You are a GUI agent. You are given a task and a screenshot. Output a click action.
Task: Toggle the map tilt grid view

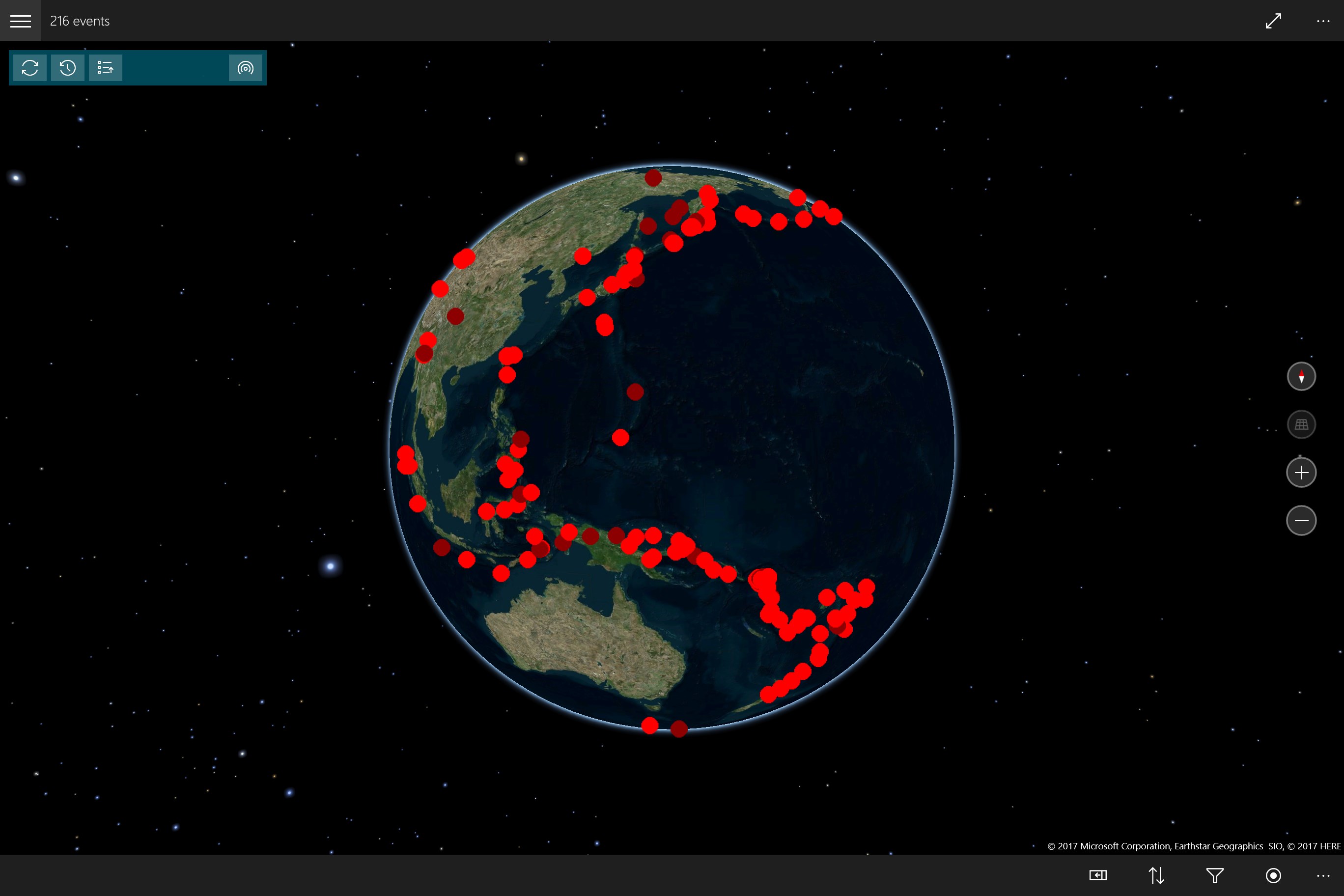(x=1301, y=424)
